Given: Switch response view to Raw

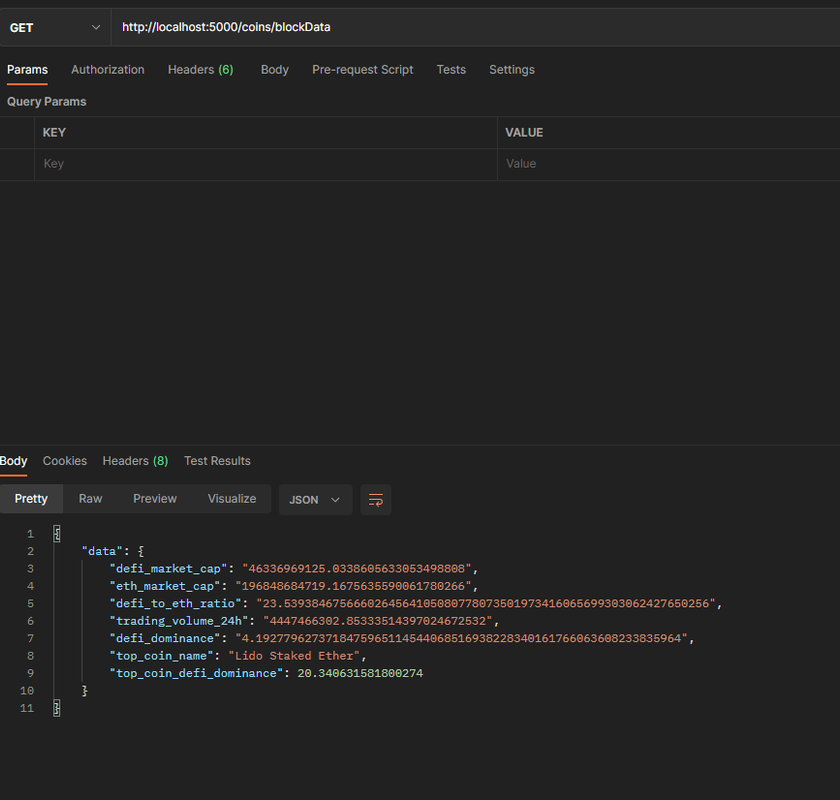Looking at the screenshot, I should (x=91, y=499).
